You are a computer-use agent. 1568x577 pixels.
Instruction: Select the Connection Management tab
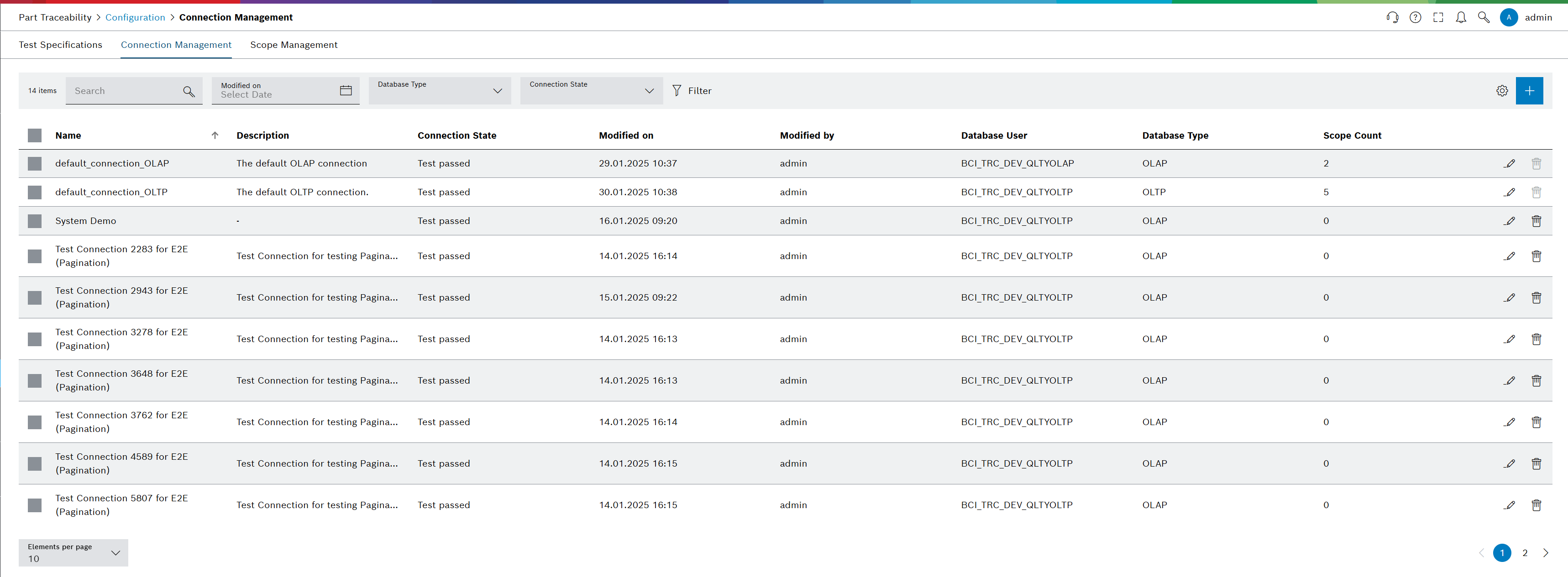(x=176, y=45)
